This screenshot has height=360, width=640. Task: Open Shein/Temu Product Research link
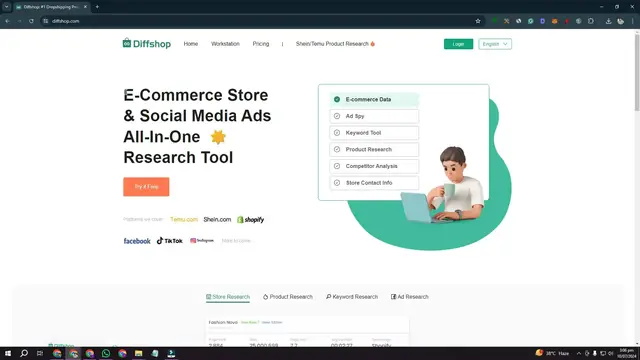(x=335, y=44)
